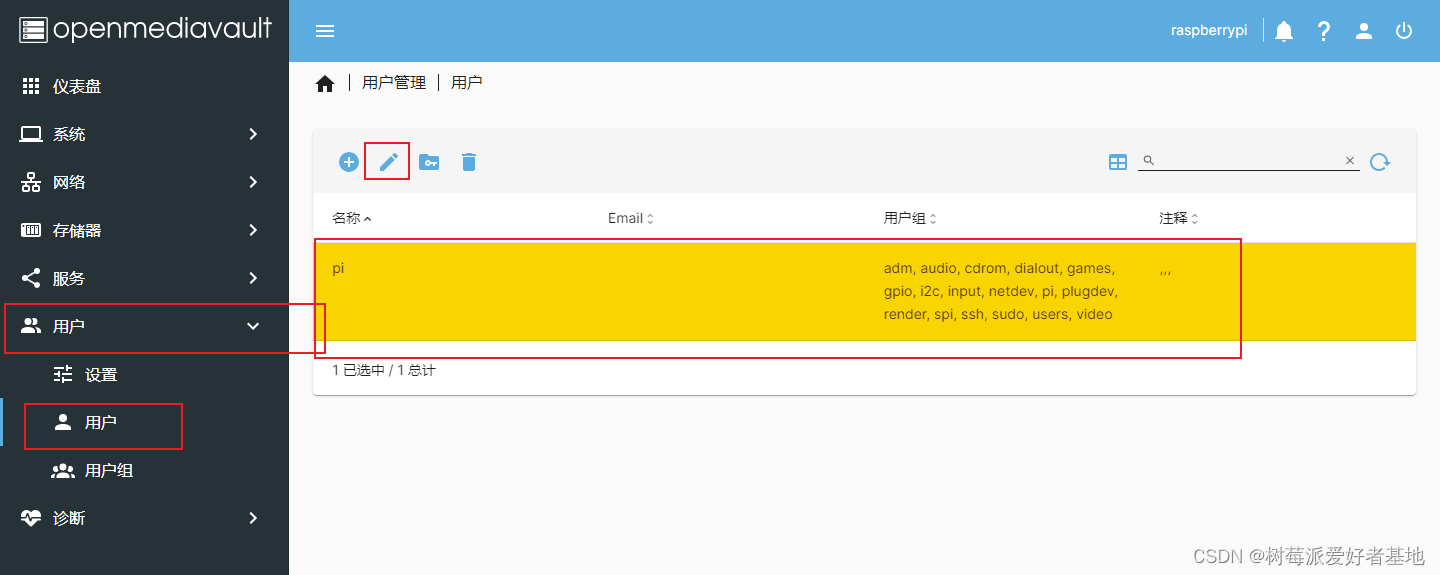Reload the user table
The width and height of the screenshot is (1440, 575).
[1380, 162]
